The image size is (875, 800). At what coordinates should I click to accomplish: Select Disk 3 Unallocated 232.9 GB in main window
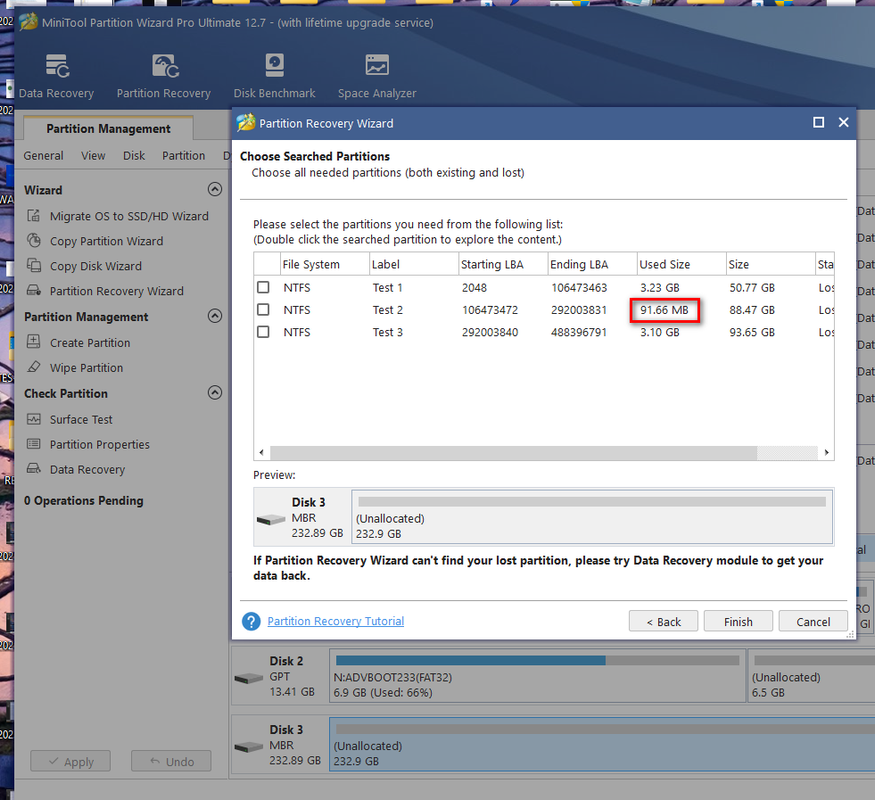click(x=602, y=745)
